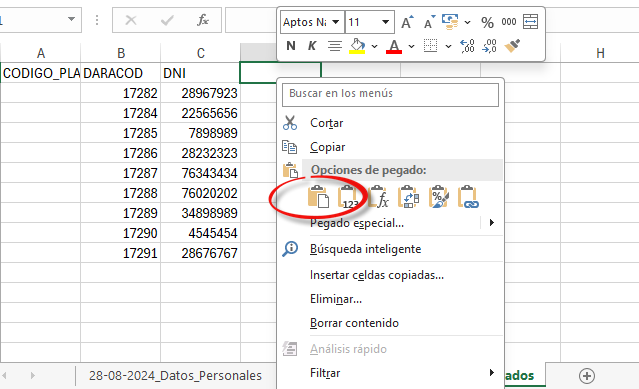Choose Paste Link option

468,197
